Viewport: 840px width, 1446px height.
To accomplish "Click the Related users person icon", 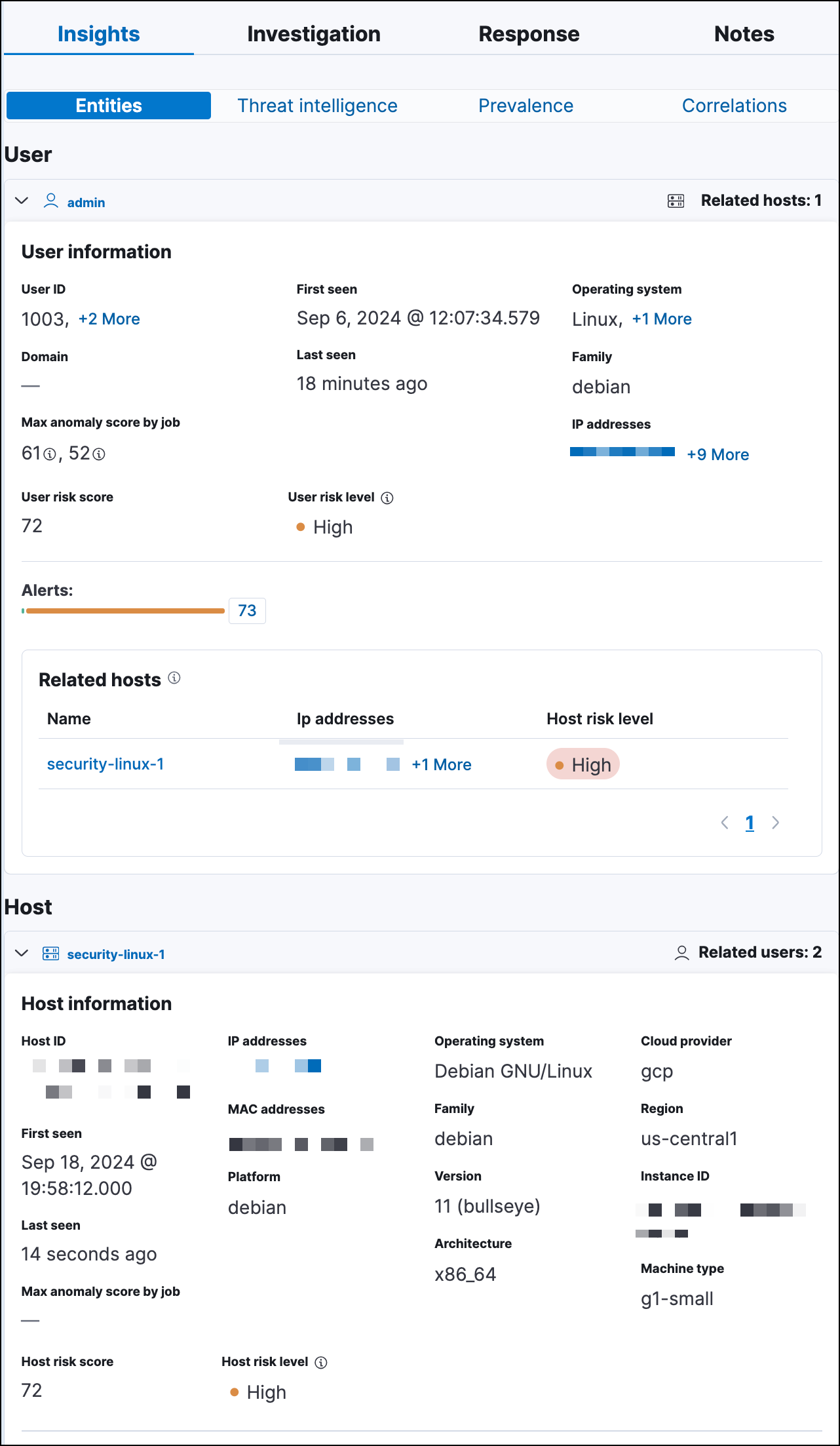I will [681, 953].
